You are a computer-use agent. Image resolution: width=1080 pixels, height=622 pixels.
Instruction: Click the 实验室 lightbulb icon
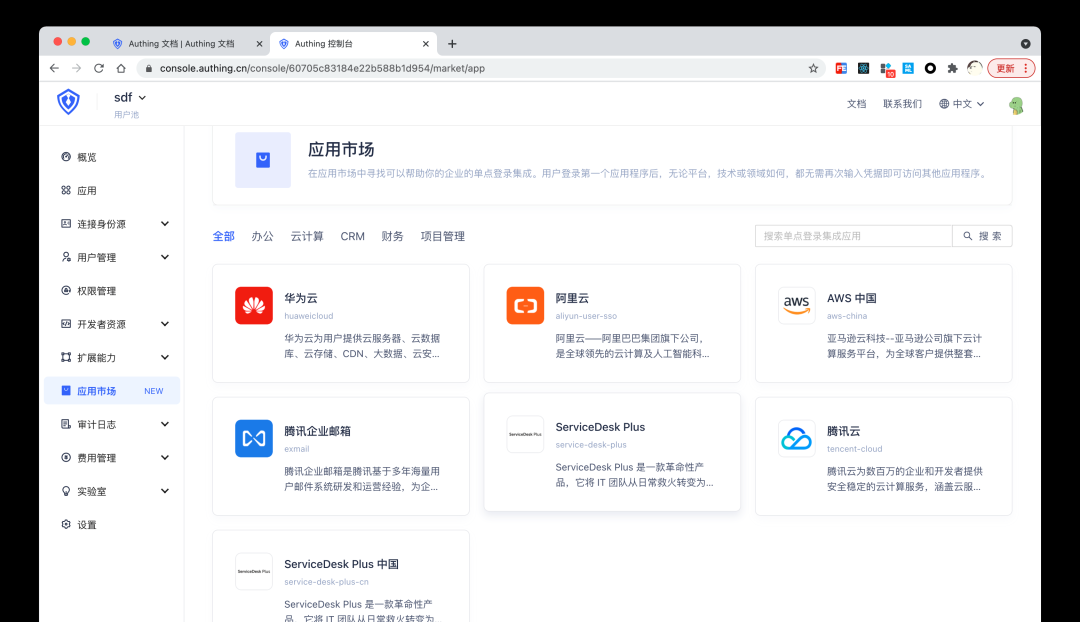[x=66, y=491]
